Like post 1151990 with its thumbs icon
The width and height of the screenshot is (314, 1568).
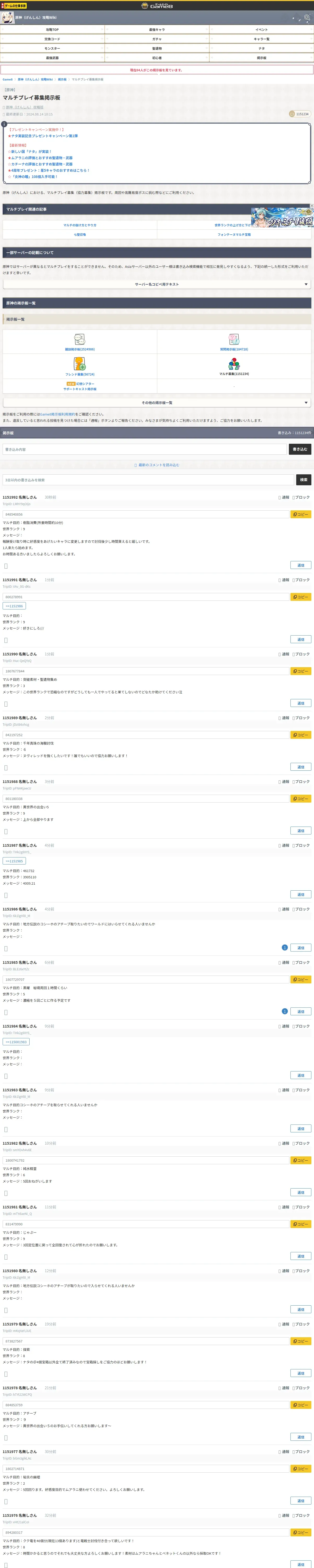pyautogui.click(x=6, y=704)
